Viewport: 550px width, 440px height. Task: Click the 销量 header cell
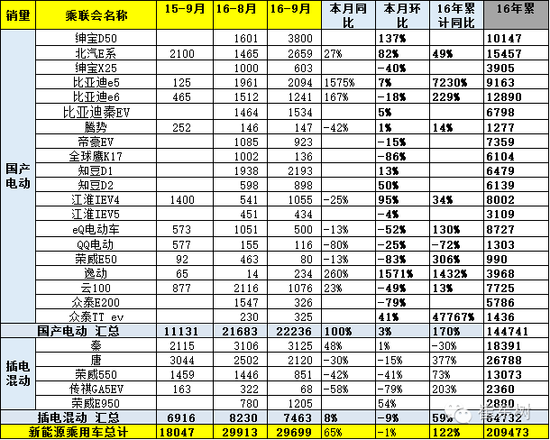click(18, 15)
